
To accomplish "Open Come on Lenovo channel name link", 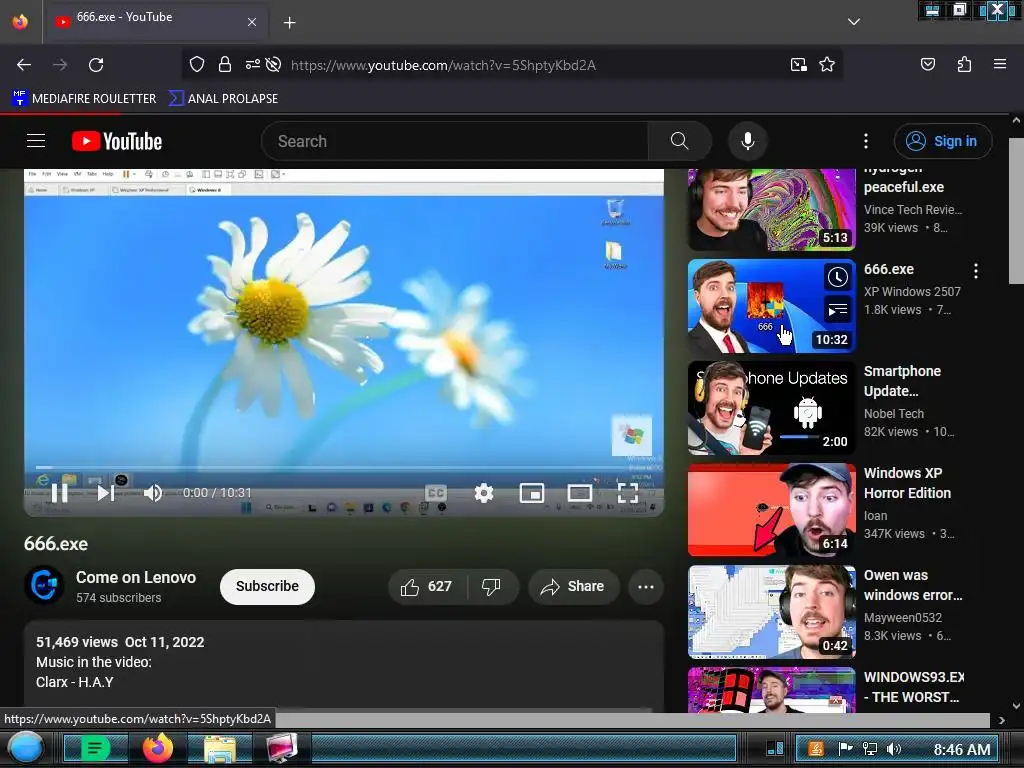I will click(136, 577).
